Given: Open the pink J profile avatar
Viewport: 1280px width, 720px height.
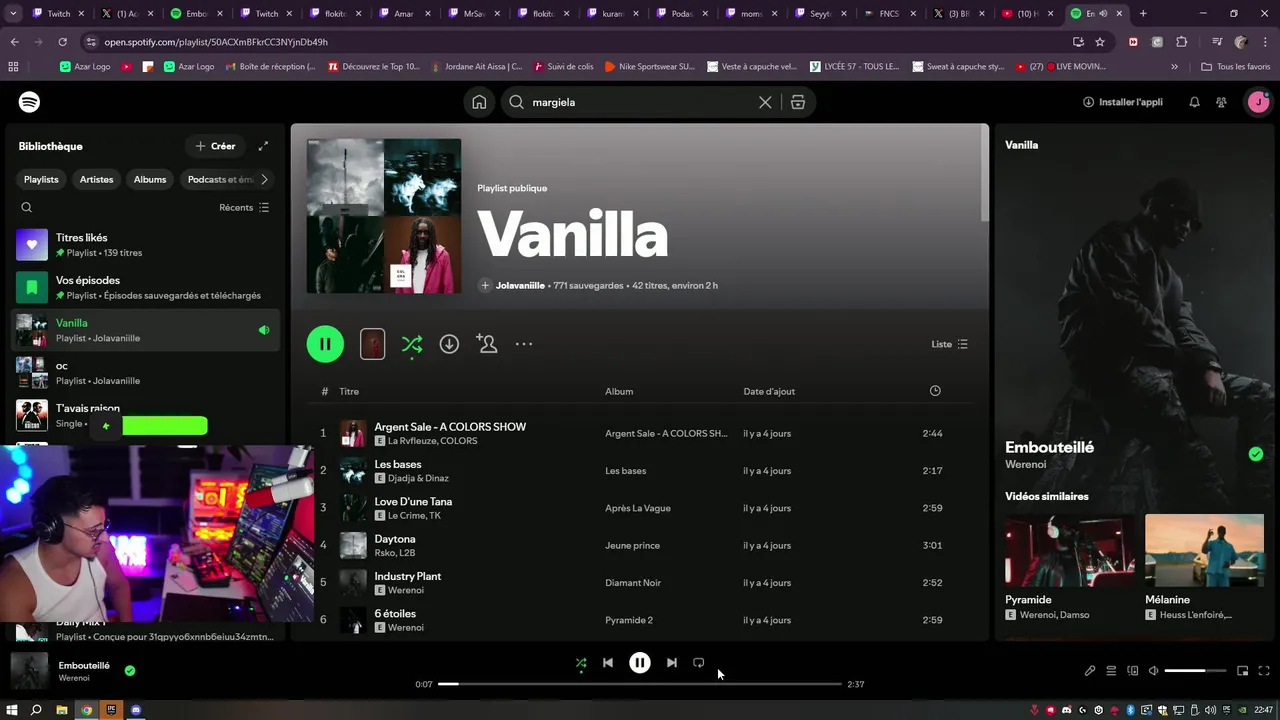Looking at the screenshot, I should (1257, 102).
